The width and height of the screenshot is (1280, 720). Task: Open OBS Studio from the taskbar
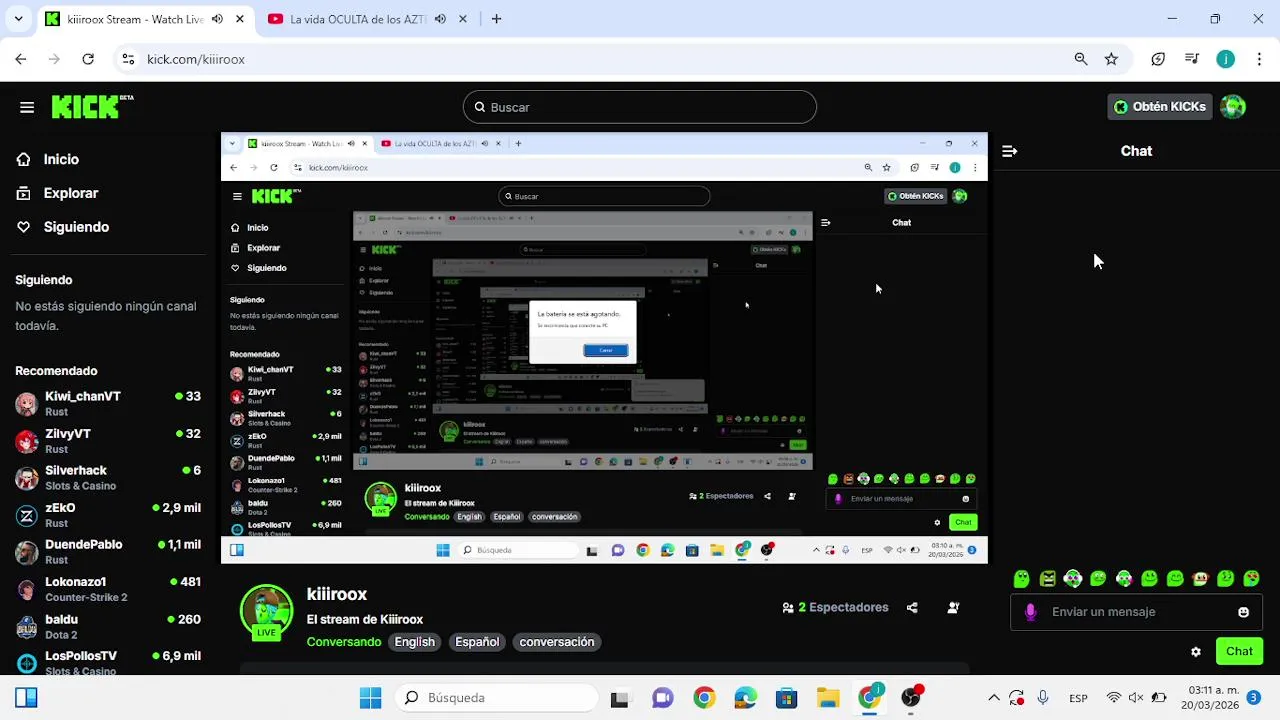point(911,698)
